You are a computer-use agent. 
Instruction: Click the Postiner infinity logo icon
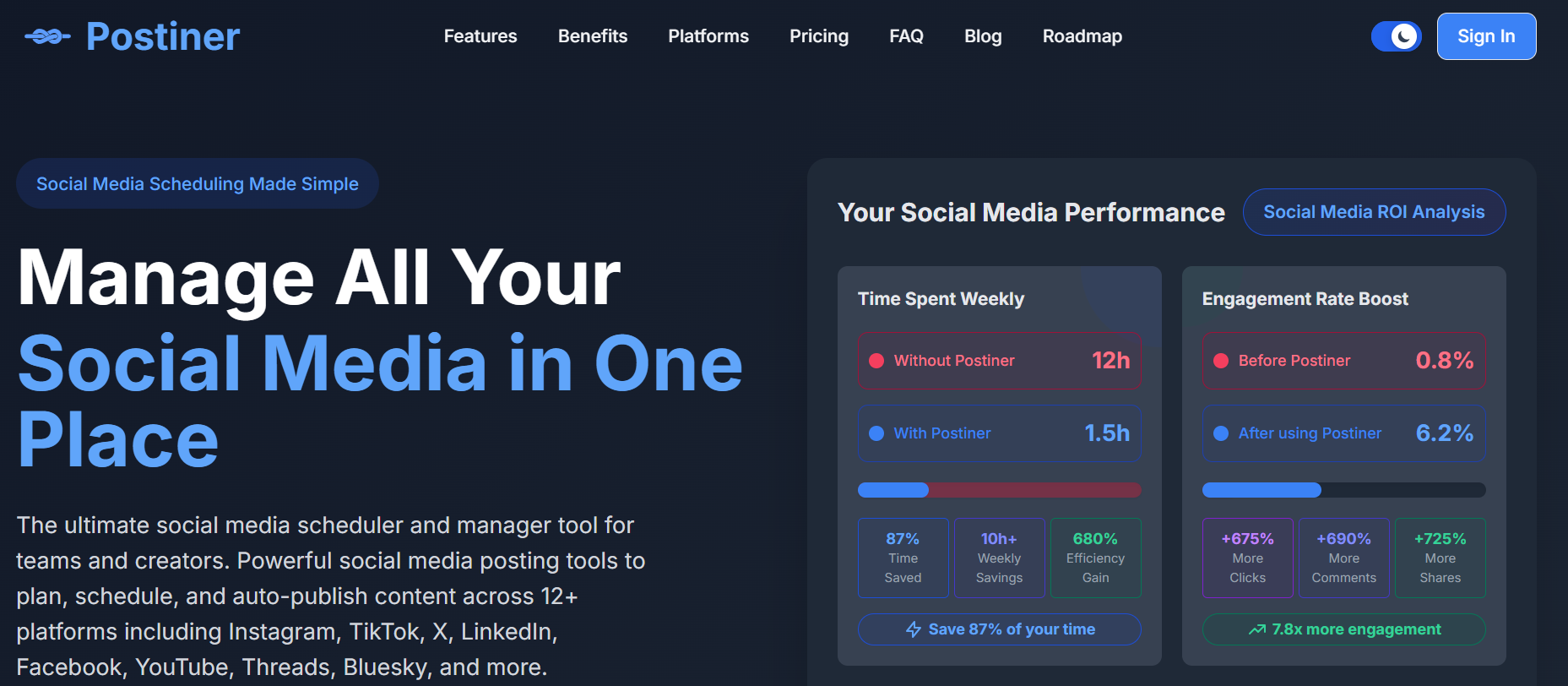[x=47, y=36]
